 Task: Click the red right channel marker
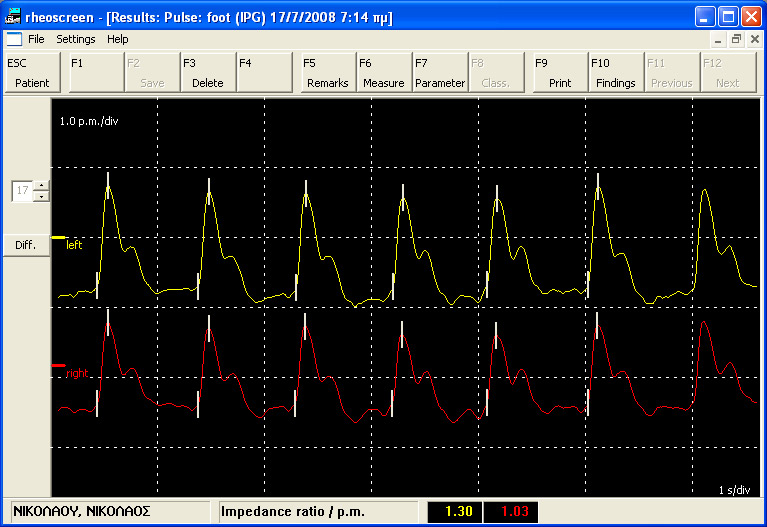tap(58, 365)
